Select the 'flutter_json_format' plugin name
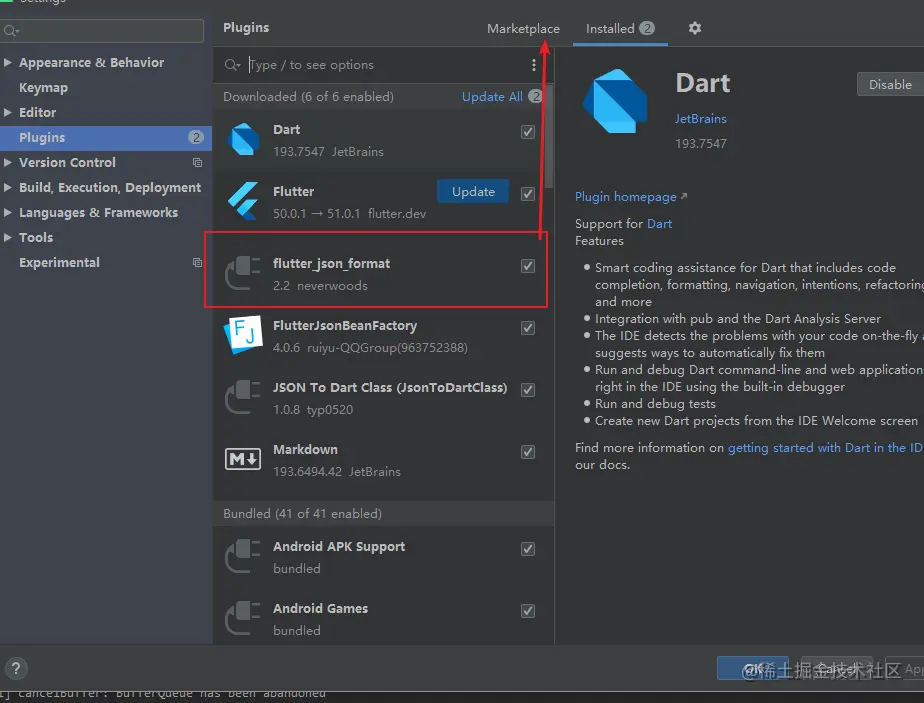Viewport: 924px width, 703px height. tap(331, 263)
